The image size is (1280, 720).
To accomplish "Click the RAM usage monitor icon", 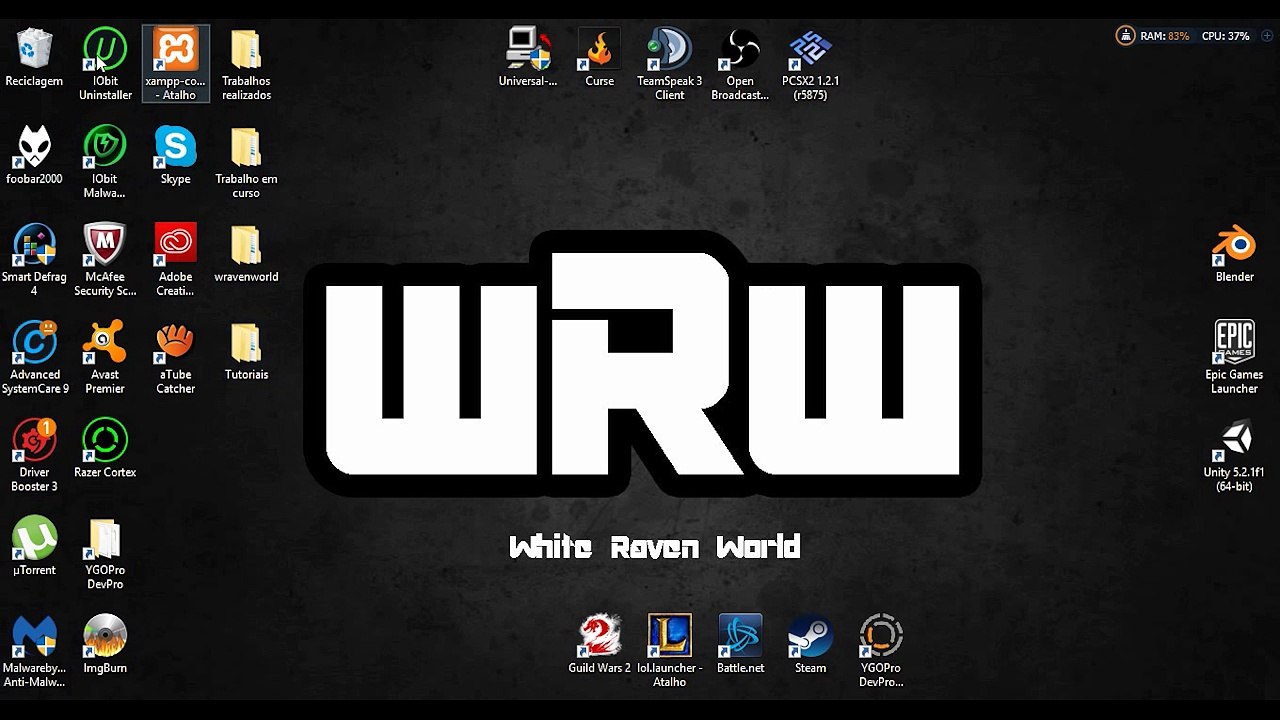I will tap(1126, 36).
